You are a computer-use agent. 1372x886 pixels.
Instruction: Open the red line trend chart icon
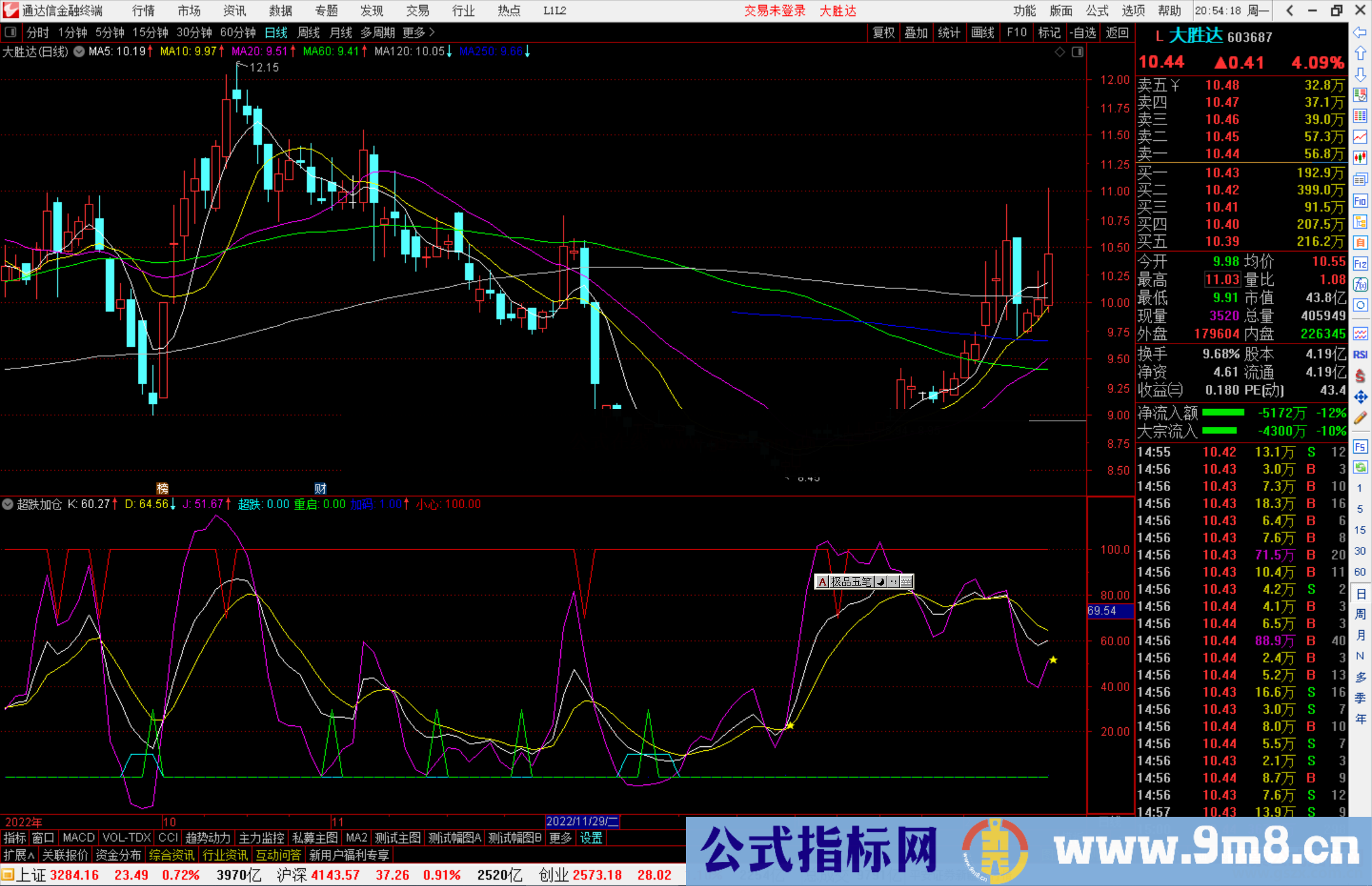pos(1360,137)
